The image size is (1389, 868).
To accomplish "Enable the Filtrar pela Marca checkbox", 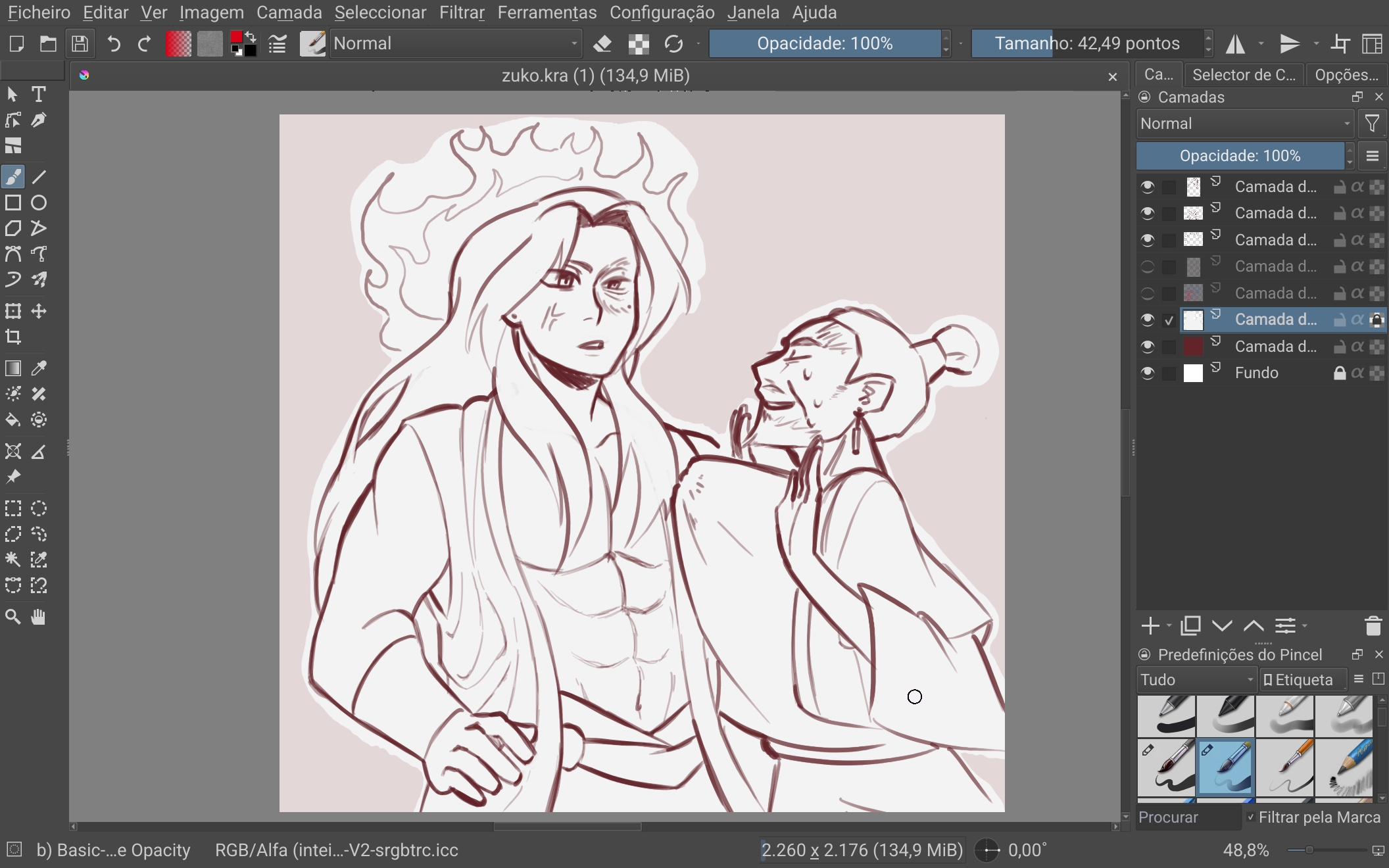I will click(x=1250, y=817).
